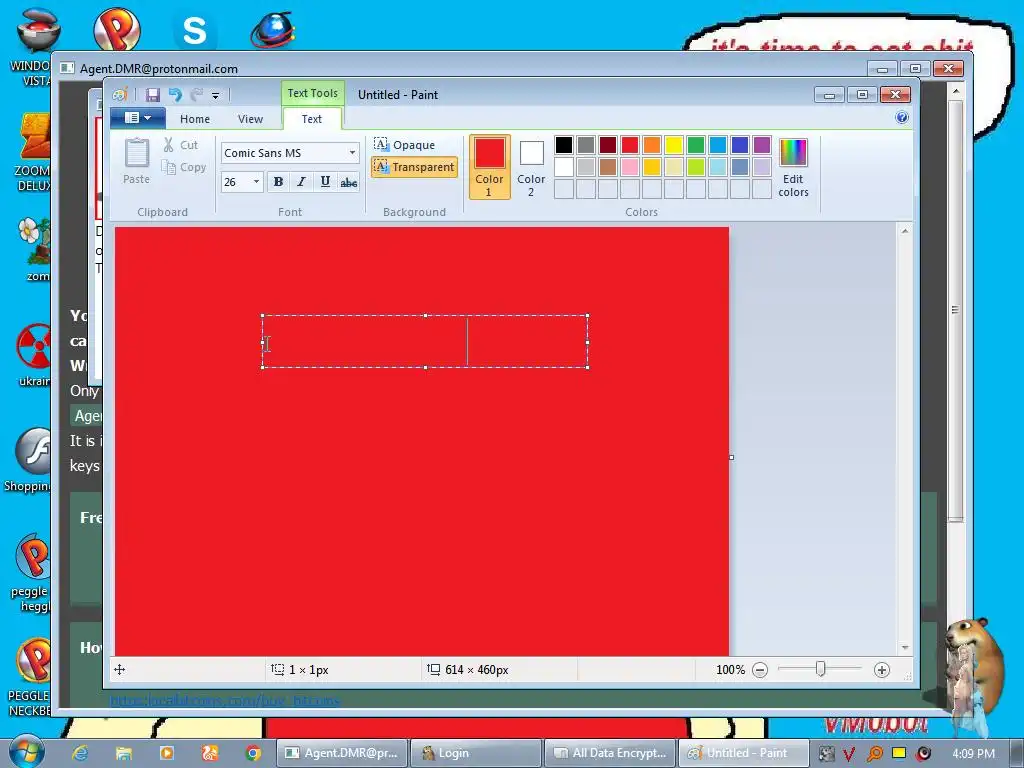Click the Save icon in Paint's quick access toolbar
This screenshot has height=768, width=1024.
pyautogui.click(x=153, y=95)
